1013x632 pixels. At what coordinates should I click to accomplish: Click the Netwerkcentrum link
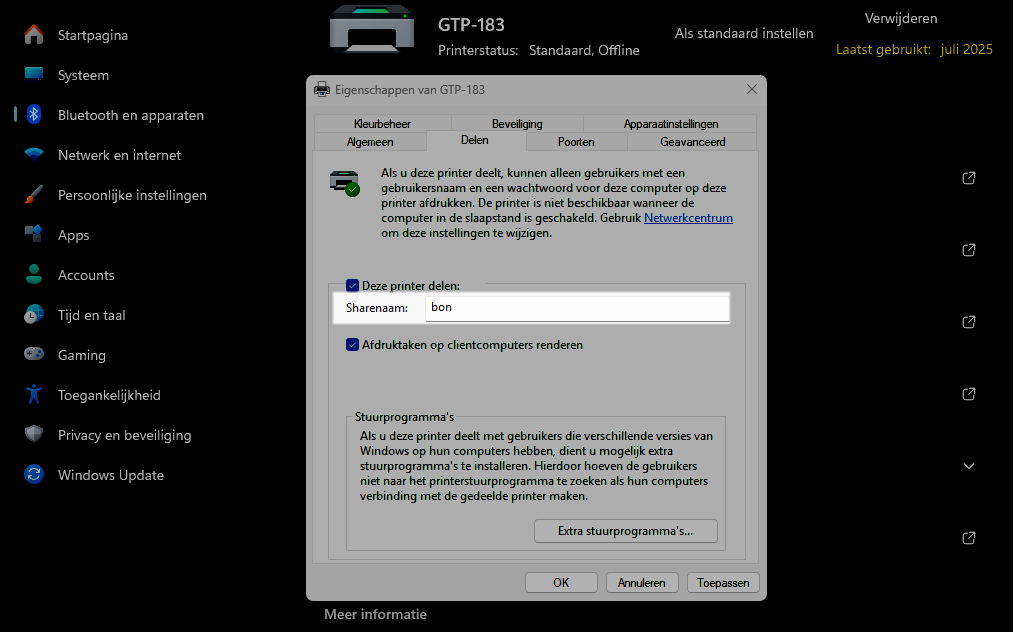pos(688,217)
